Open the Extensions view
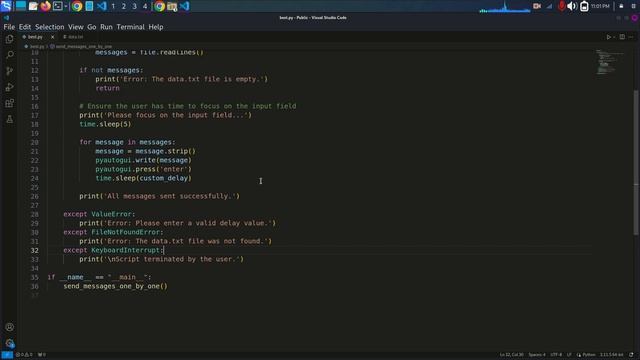The height and width of the screenshot is (360, 640). point(9,103)
